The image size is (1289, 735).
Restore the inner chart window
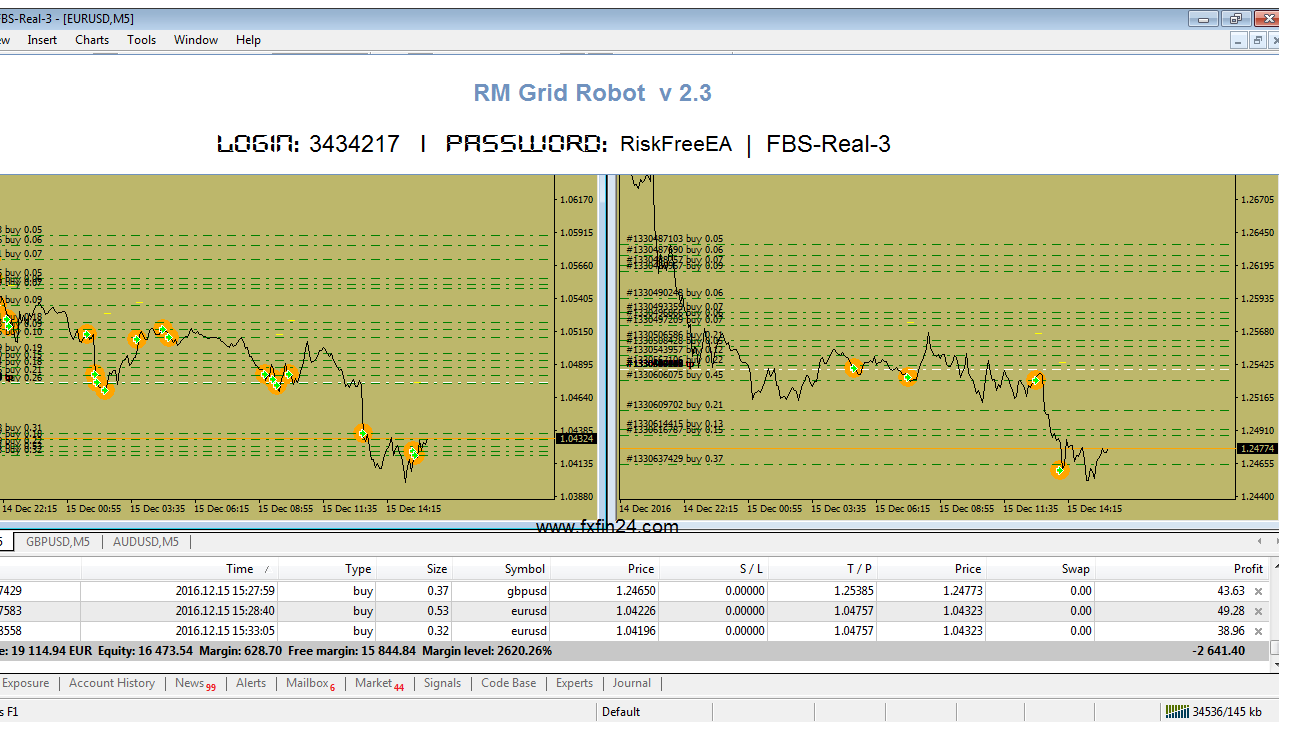click(x=1259, y=40)
